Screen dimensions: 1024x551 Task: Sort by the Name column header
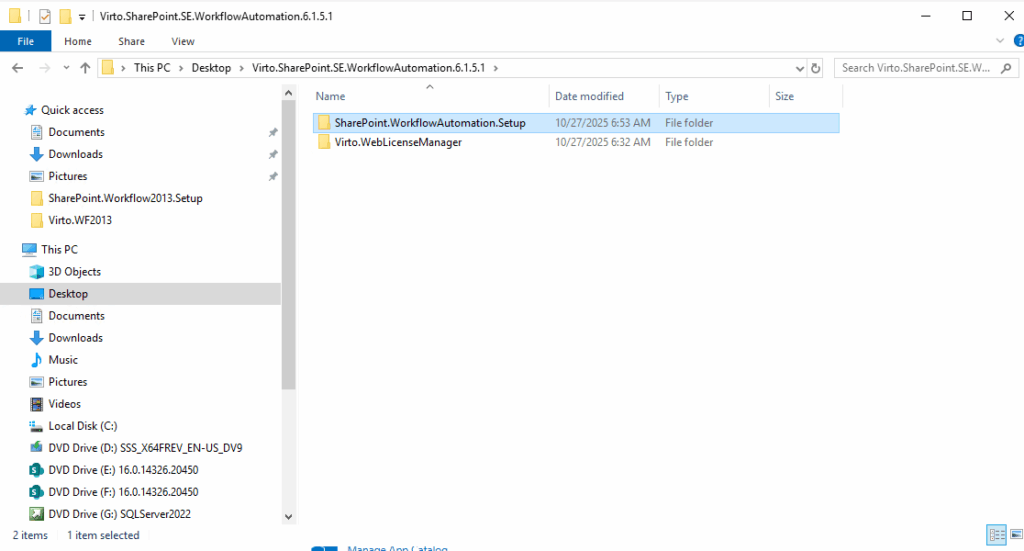point(330,96)
